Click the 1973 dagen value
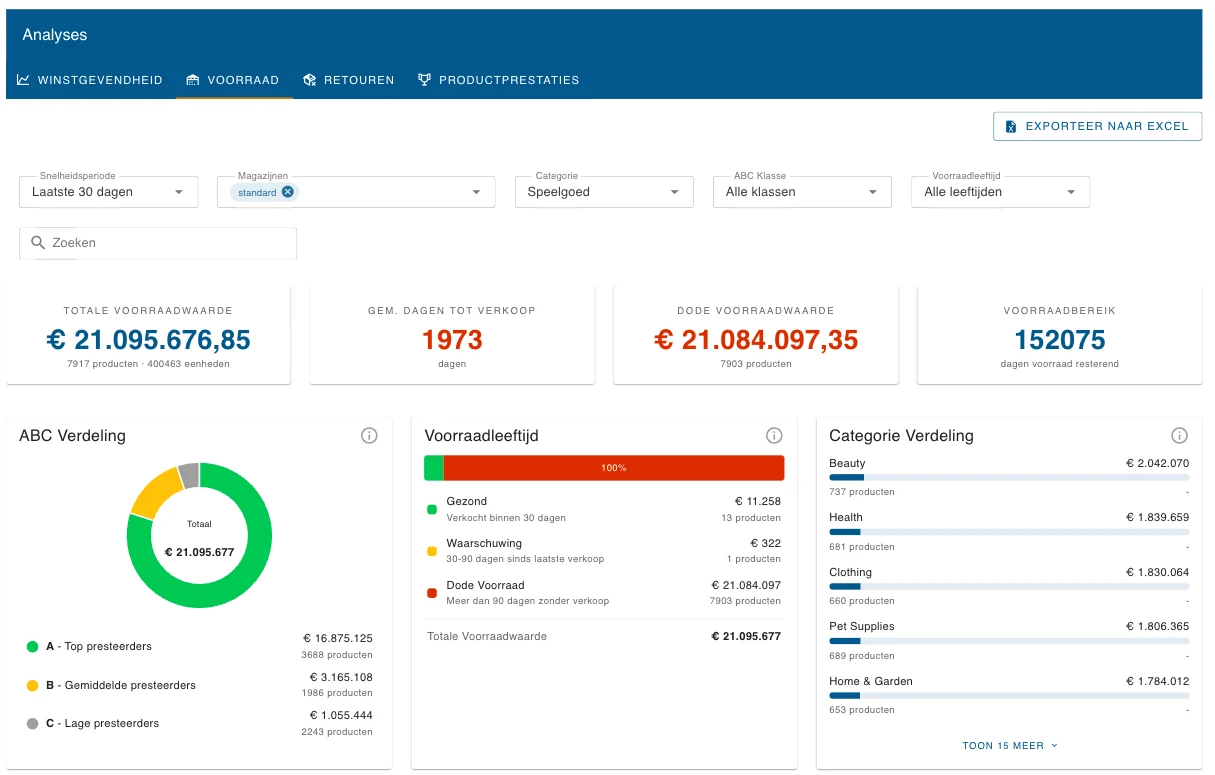 click(x=452, y=340)
